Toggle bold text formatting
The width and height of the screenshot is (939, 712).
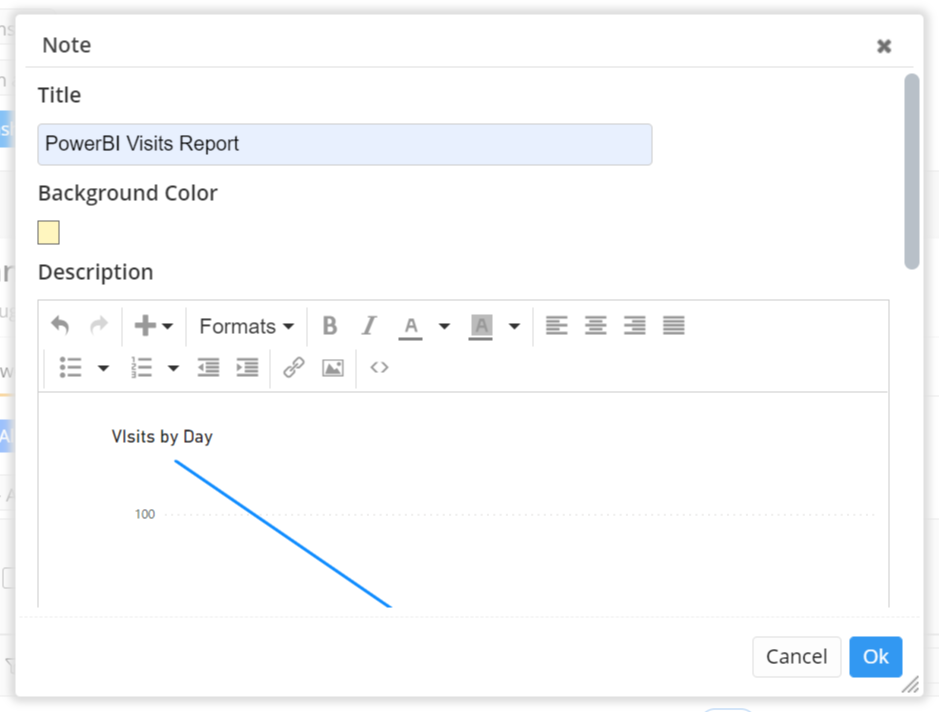point(329,326)
